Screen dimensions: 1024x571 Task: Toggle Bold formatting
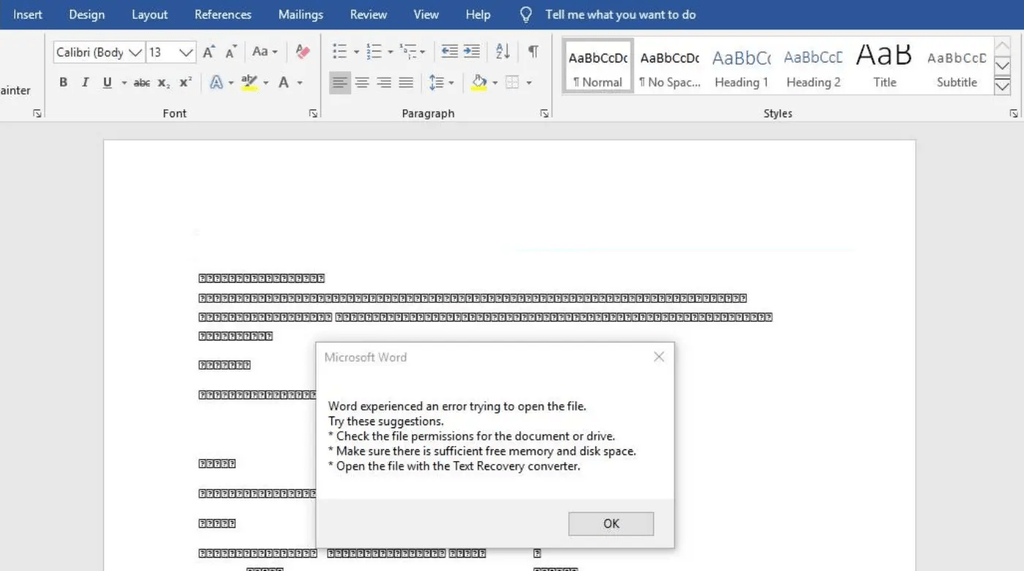(63, 83)
